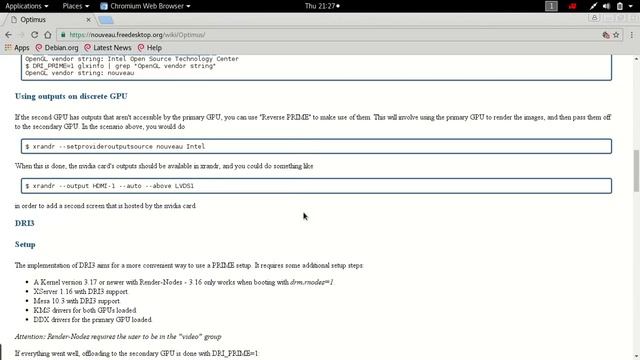Viewport: 640px width, 360px height.
Task: Click text 'in order to add a second screen'
Action: pos(105,206)
